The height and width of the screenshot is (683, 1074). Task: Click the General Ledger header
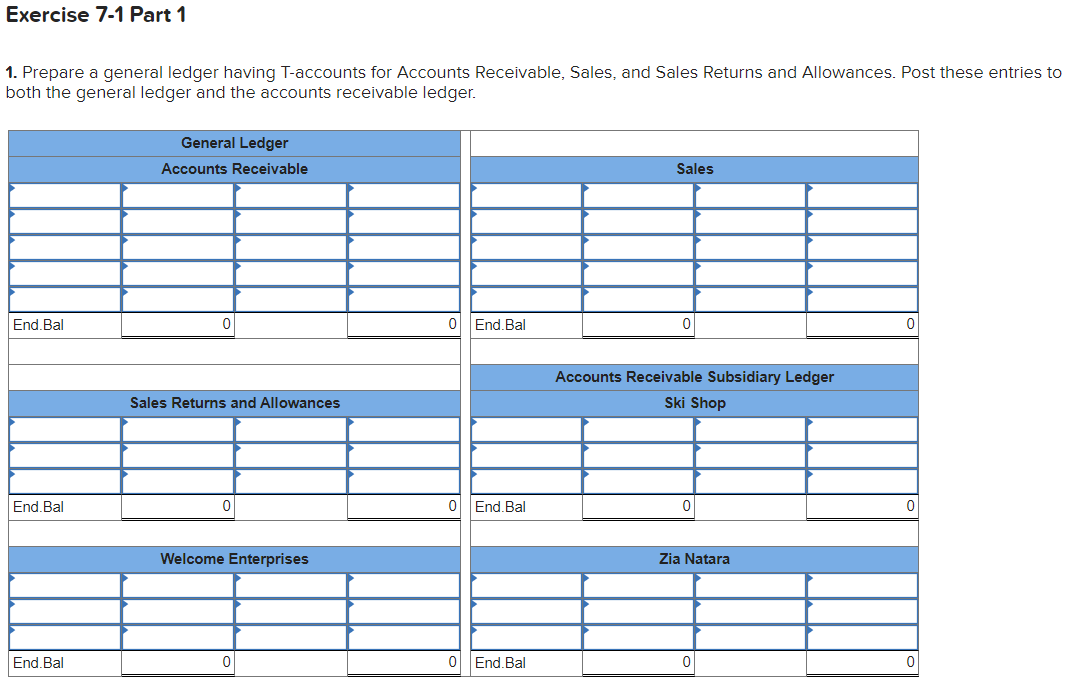[x=234, y=143]
